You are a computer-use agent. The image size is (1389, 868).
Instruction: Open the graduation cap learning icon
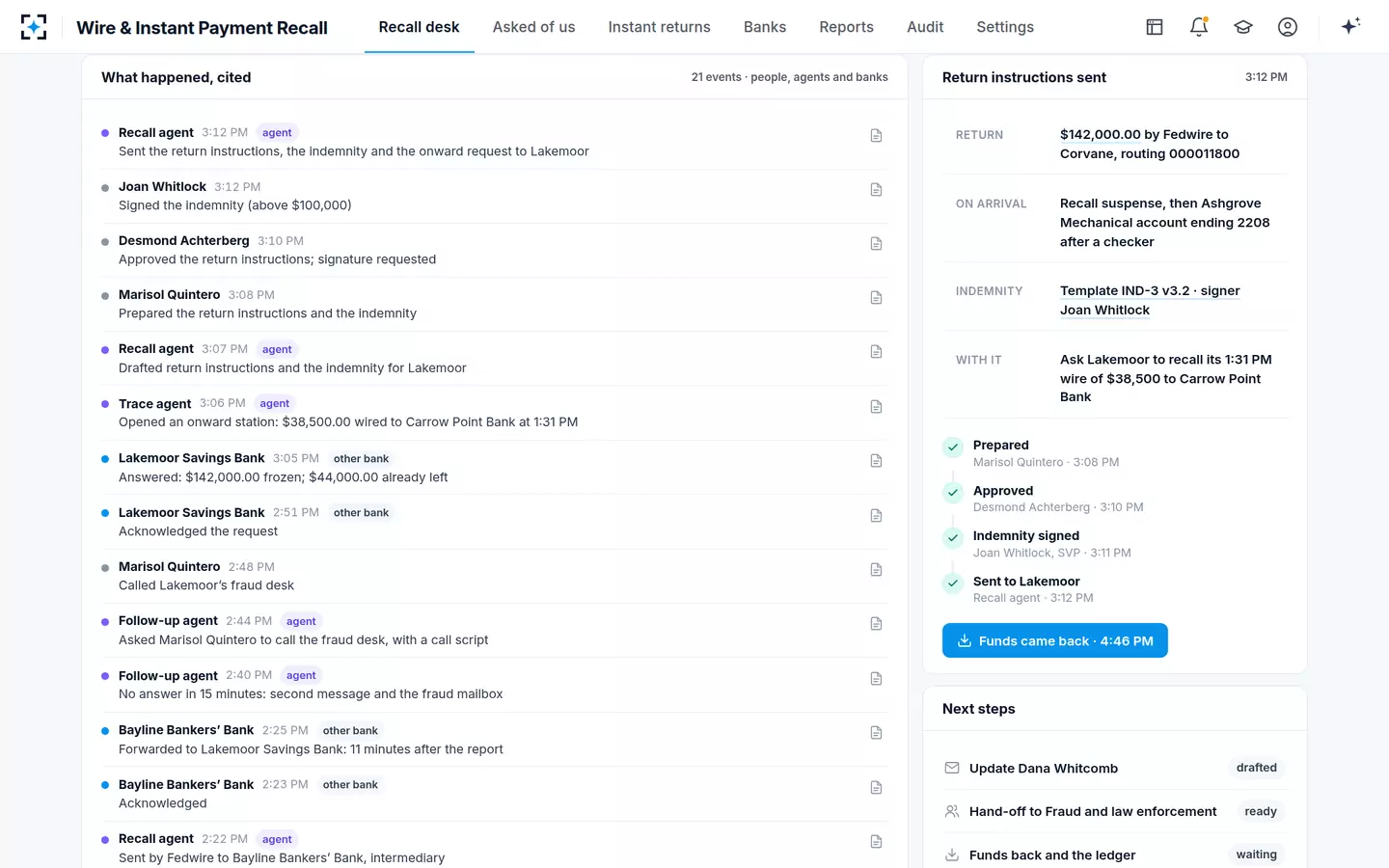click(1243, 27)
